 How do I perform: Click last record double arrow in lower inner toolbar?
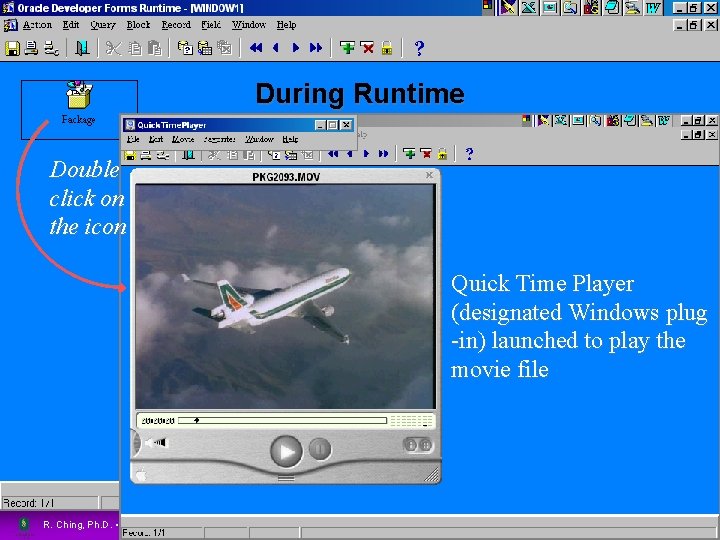click(383, 153)
